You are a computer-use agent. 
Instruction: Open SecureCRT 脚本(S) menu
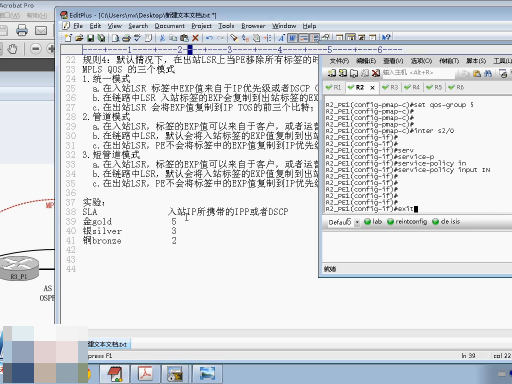pyautogui.click(x=476, y=61)
